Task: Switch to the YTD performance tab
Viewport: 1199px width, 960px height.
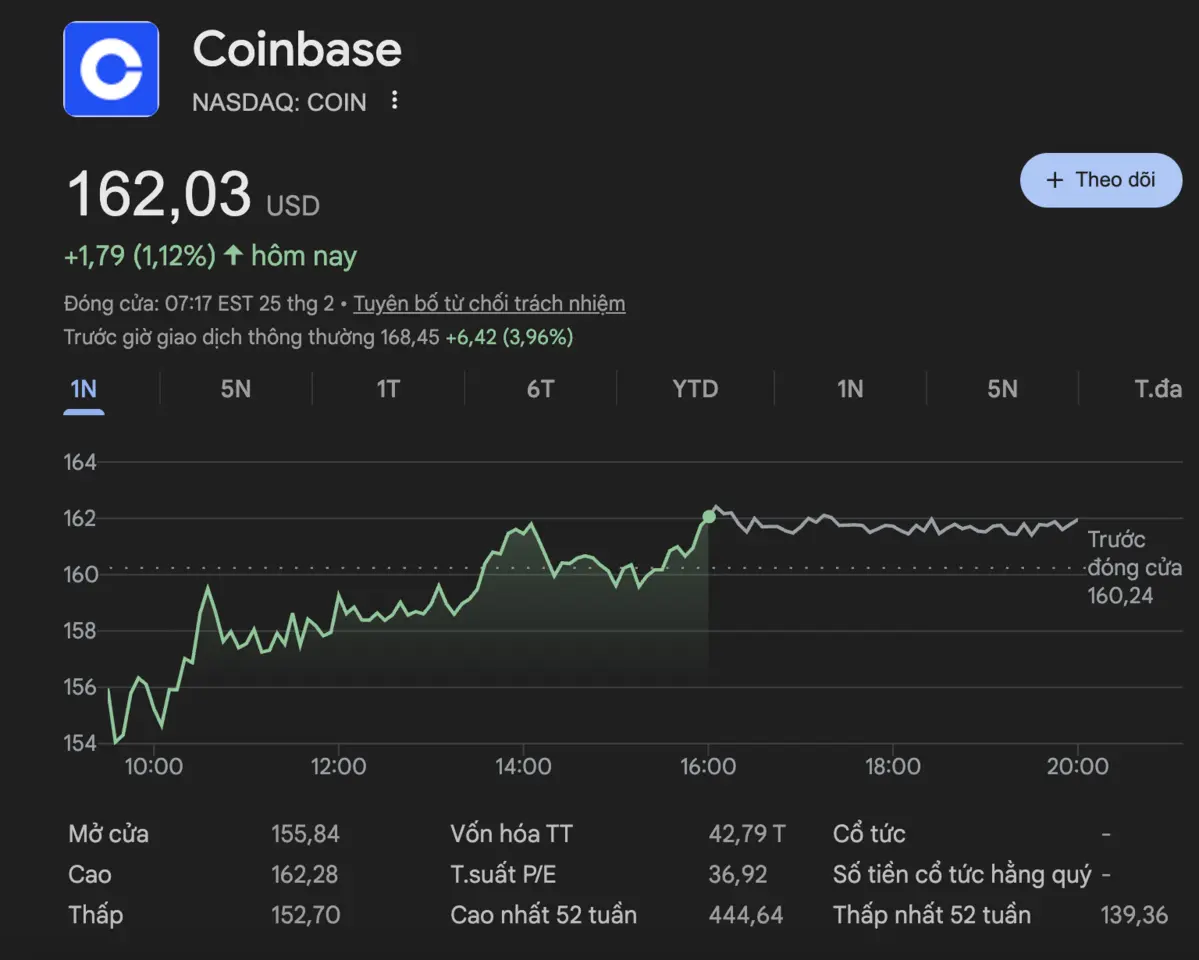Action: point(694,389)
